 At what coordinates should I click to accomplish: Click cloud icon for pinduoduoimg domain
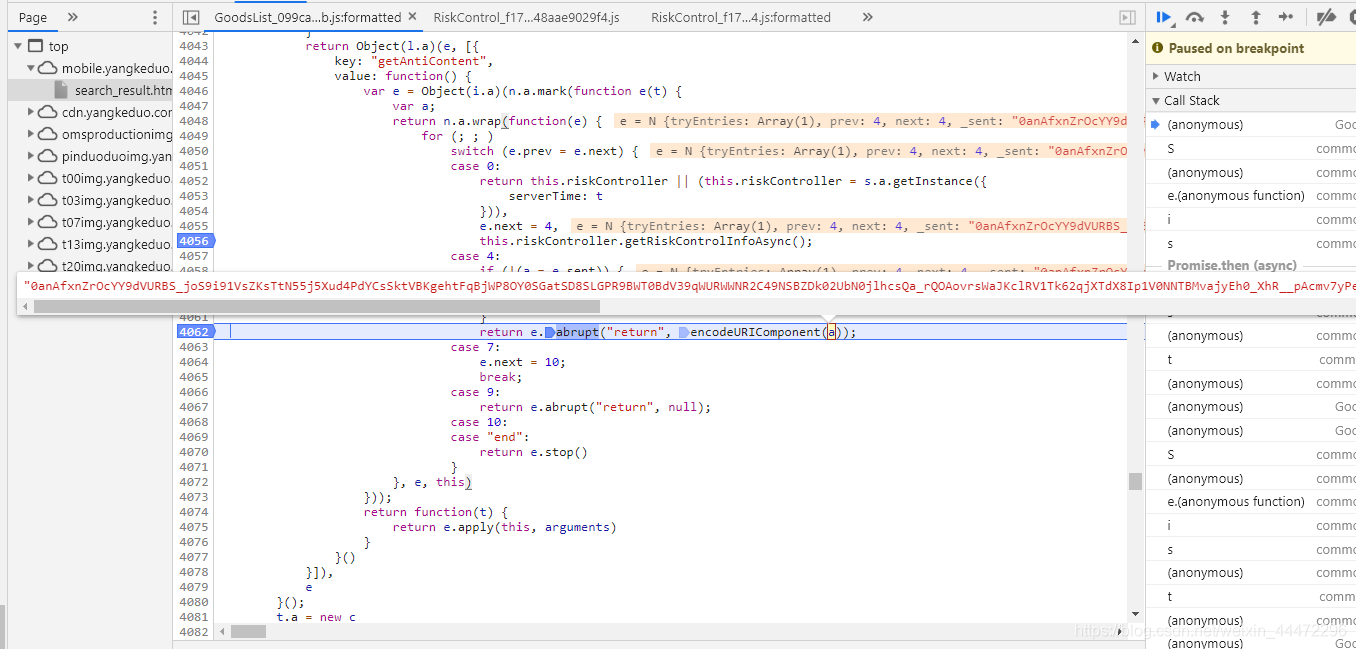[48, 156]
